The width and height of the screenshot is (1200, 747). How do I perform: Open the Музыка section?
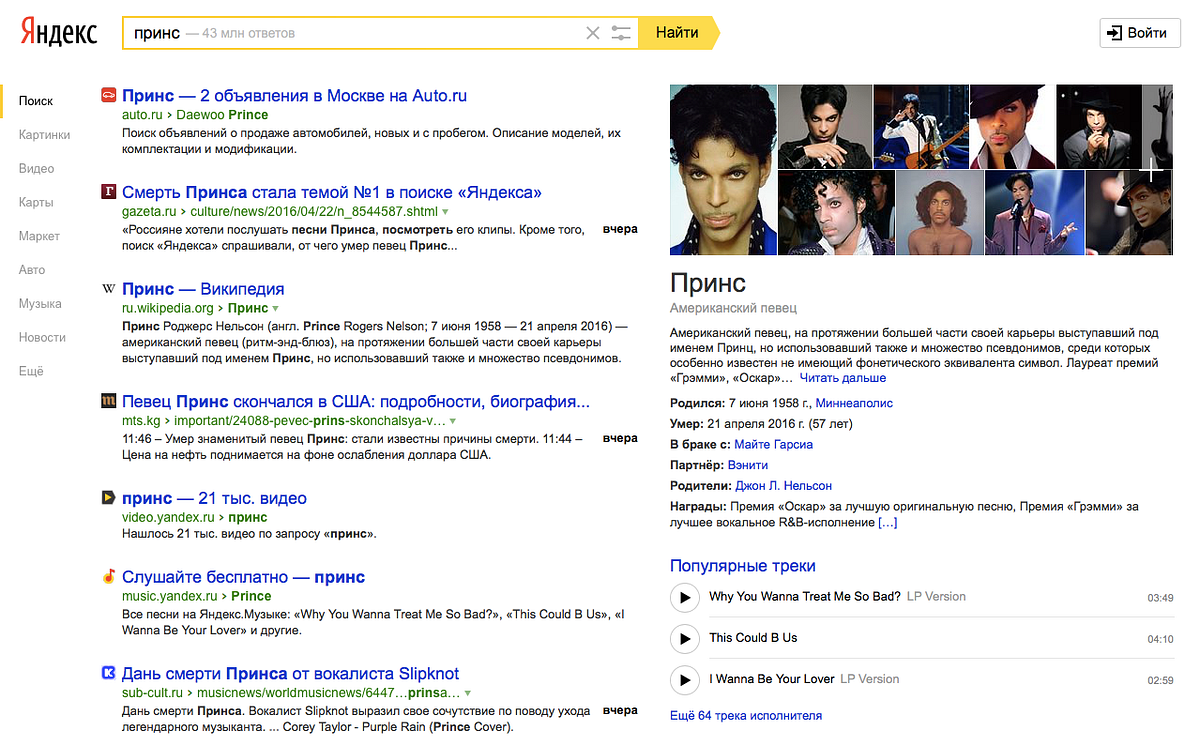[40, 304]
